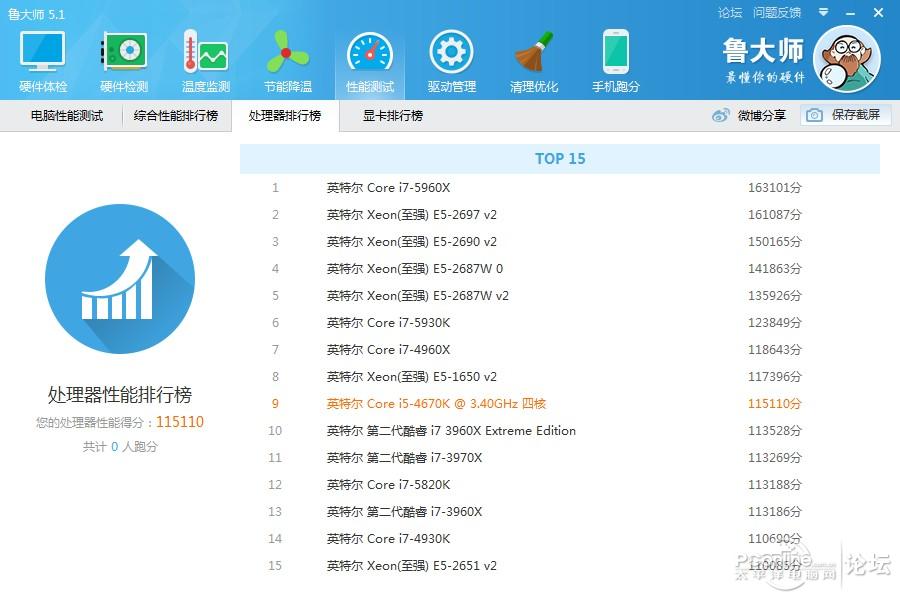Click score 113528分
Viewport: 900px width, 600px height.
(774, 431)
